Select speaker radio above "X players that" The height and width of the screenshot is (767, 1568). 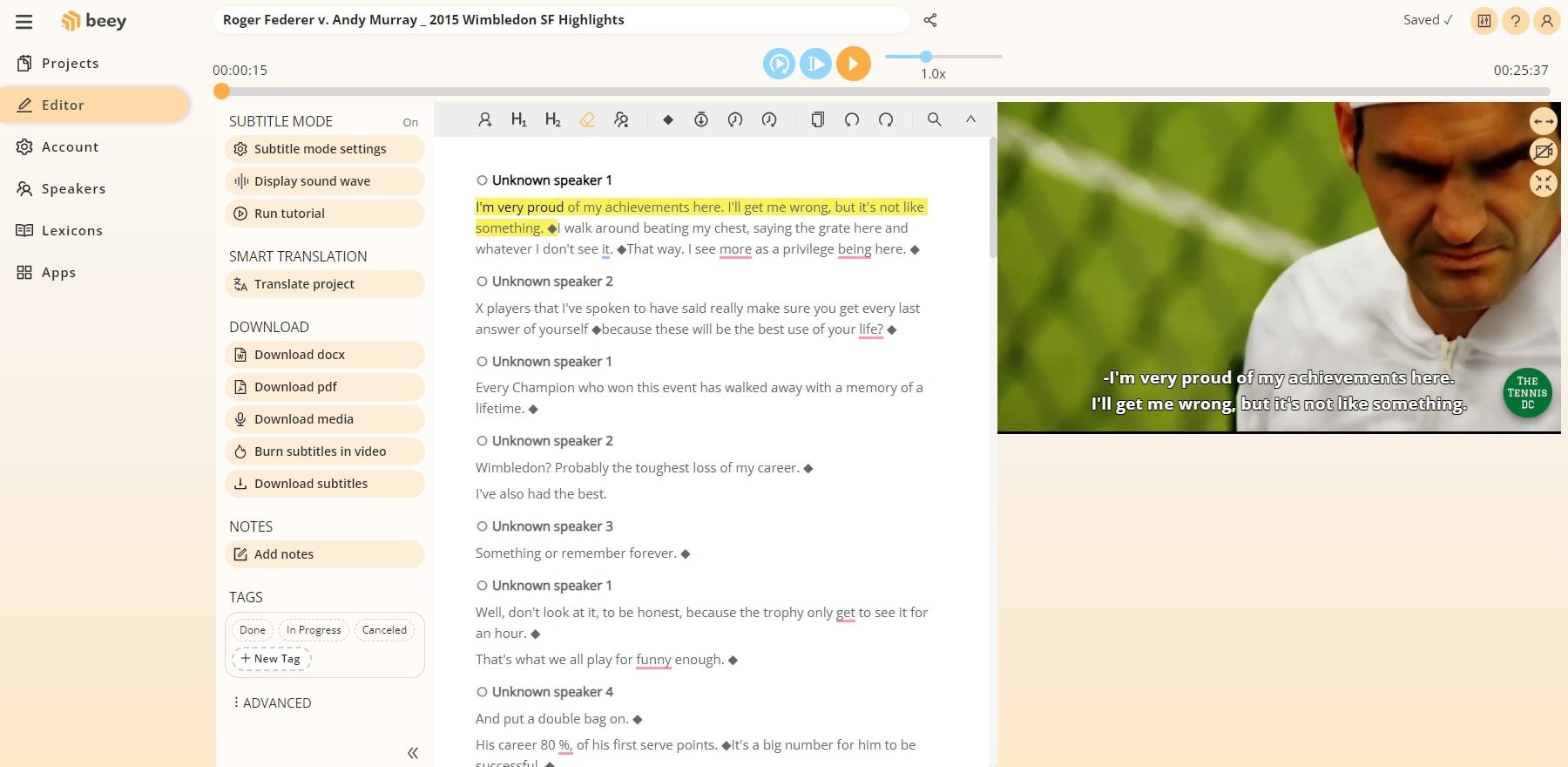pyautogui.click(x=482, y=282)
